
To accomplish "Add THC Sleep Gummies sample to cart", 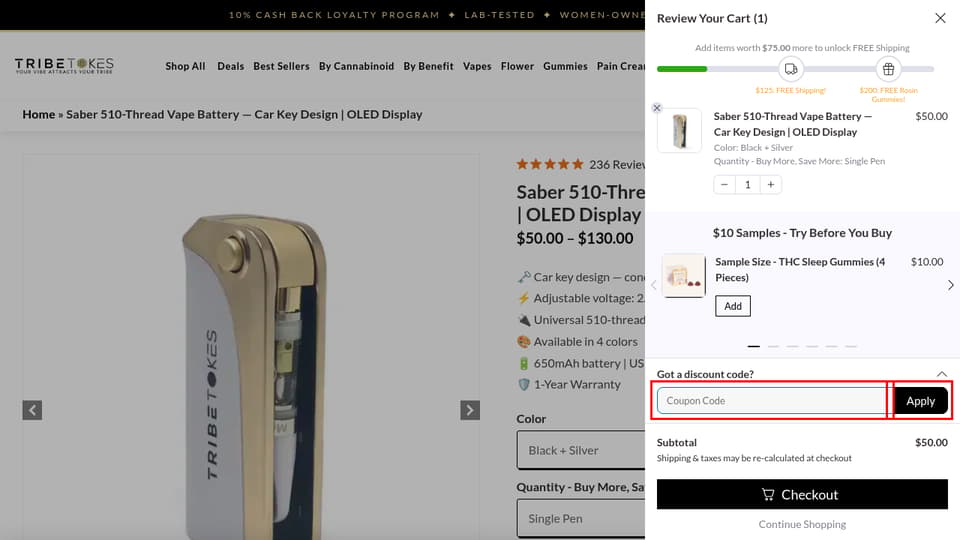I will [733, 306].
